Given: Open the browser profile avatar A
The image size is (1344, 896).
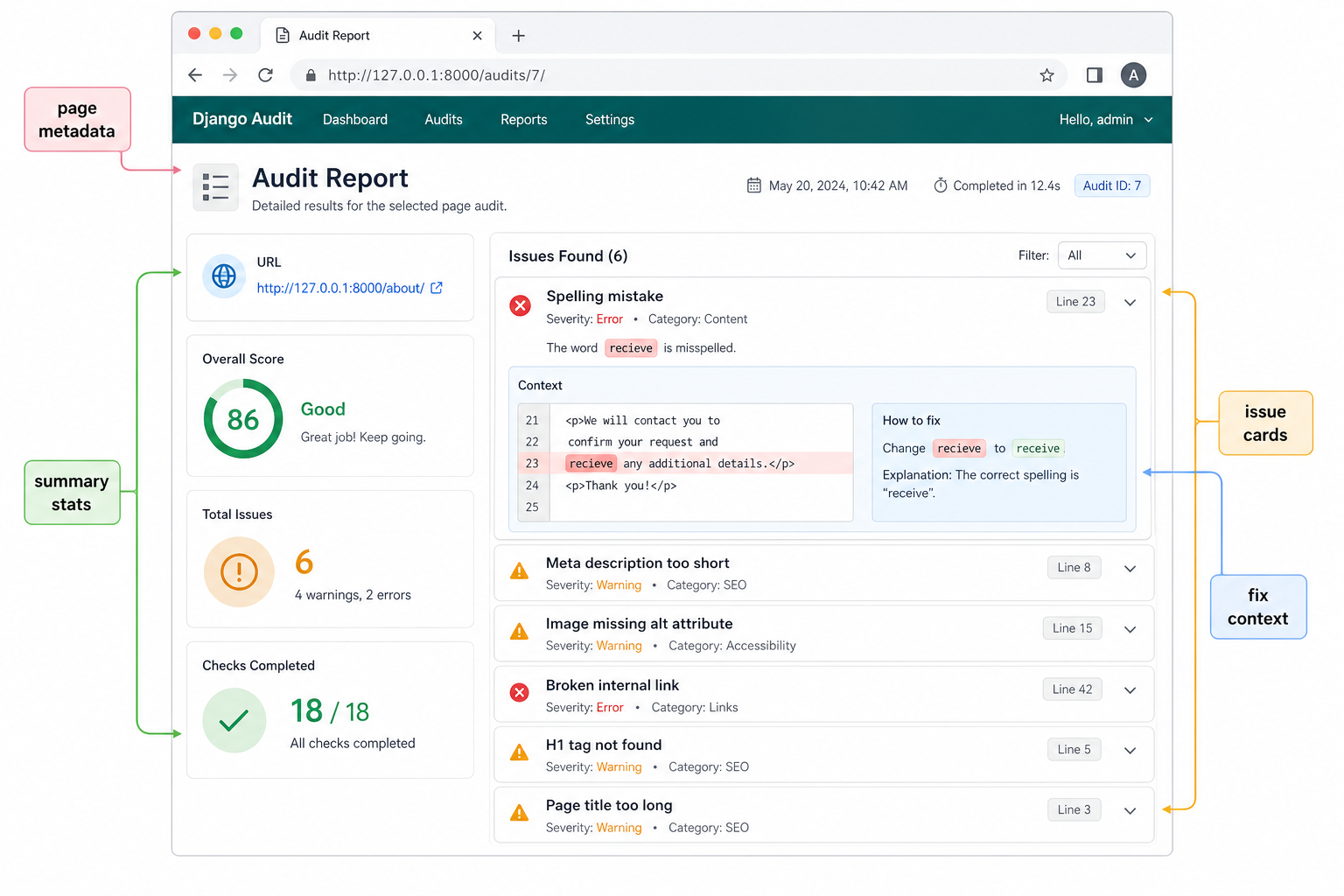Looking at the screenshot, I should point(1133,75).
